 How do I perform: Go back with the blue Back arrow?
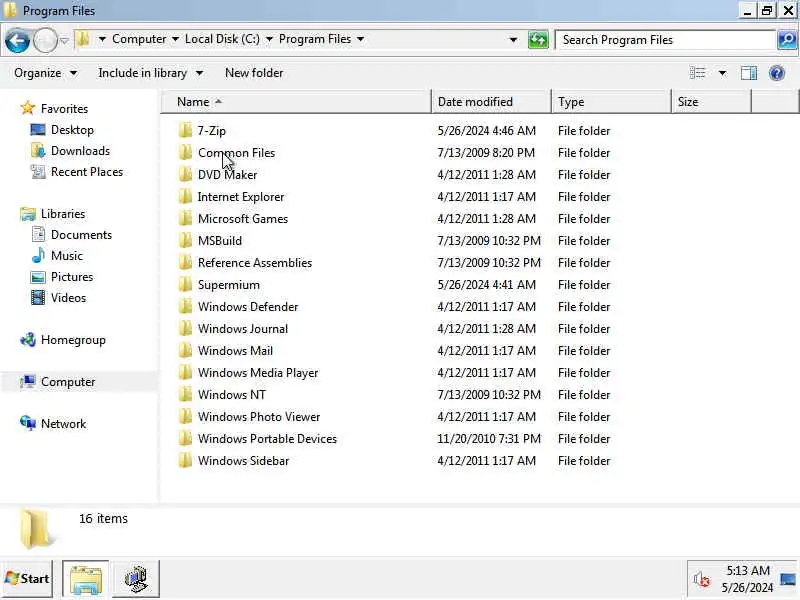(17, 40)
